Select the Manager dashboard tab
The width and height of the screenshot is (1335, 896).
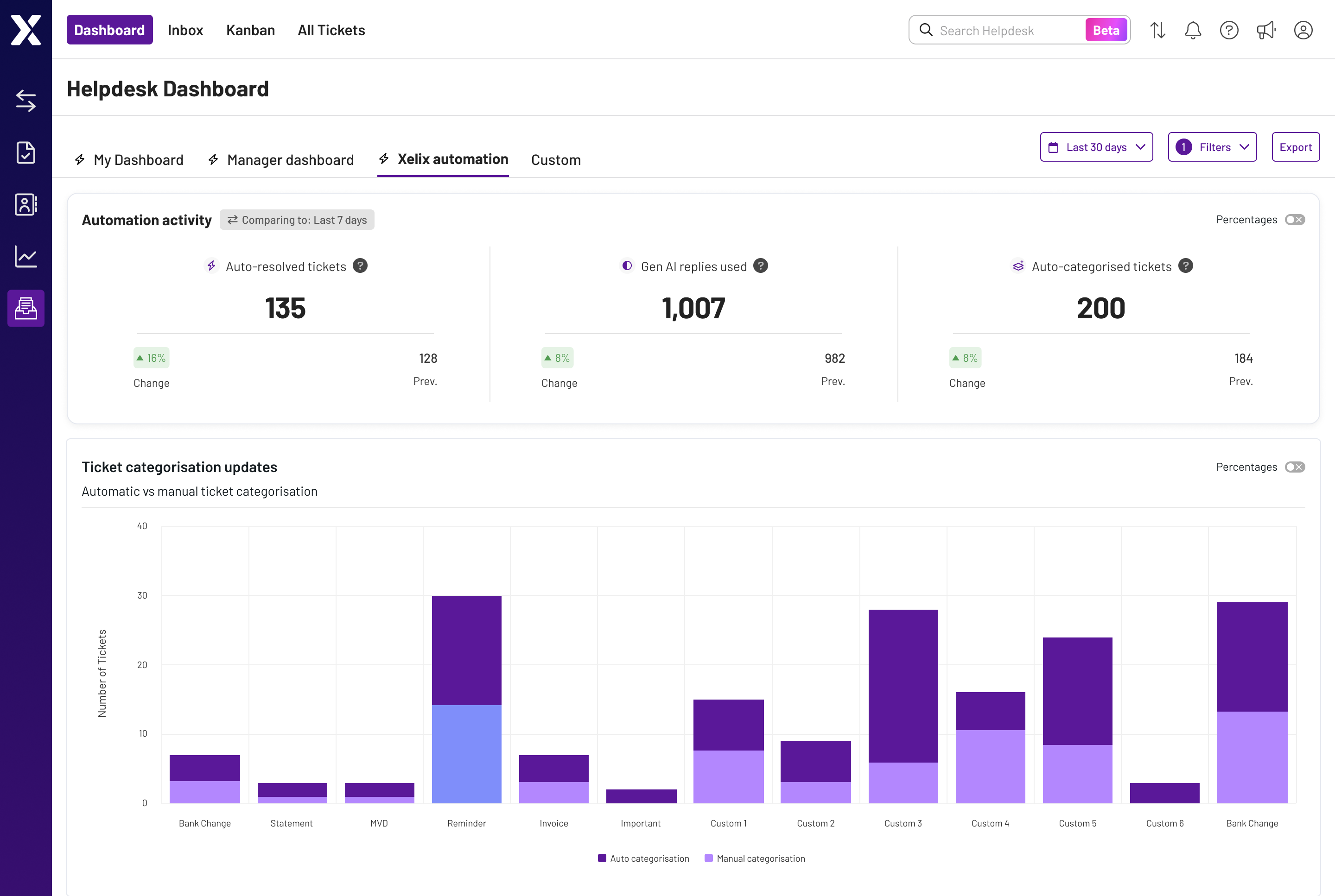click(x=280, y=159)
